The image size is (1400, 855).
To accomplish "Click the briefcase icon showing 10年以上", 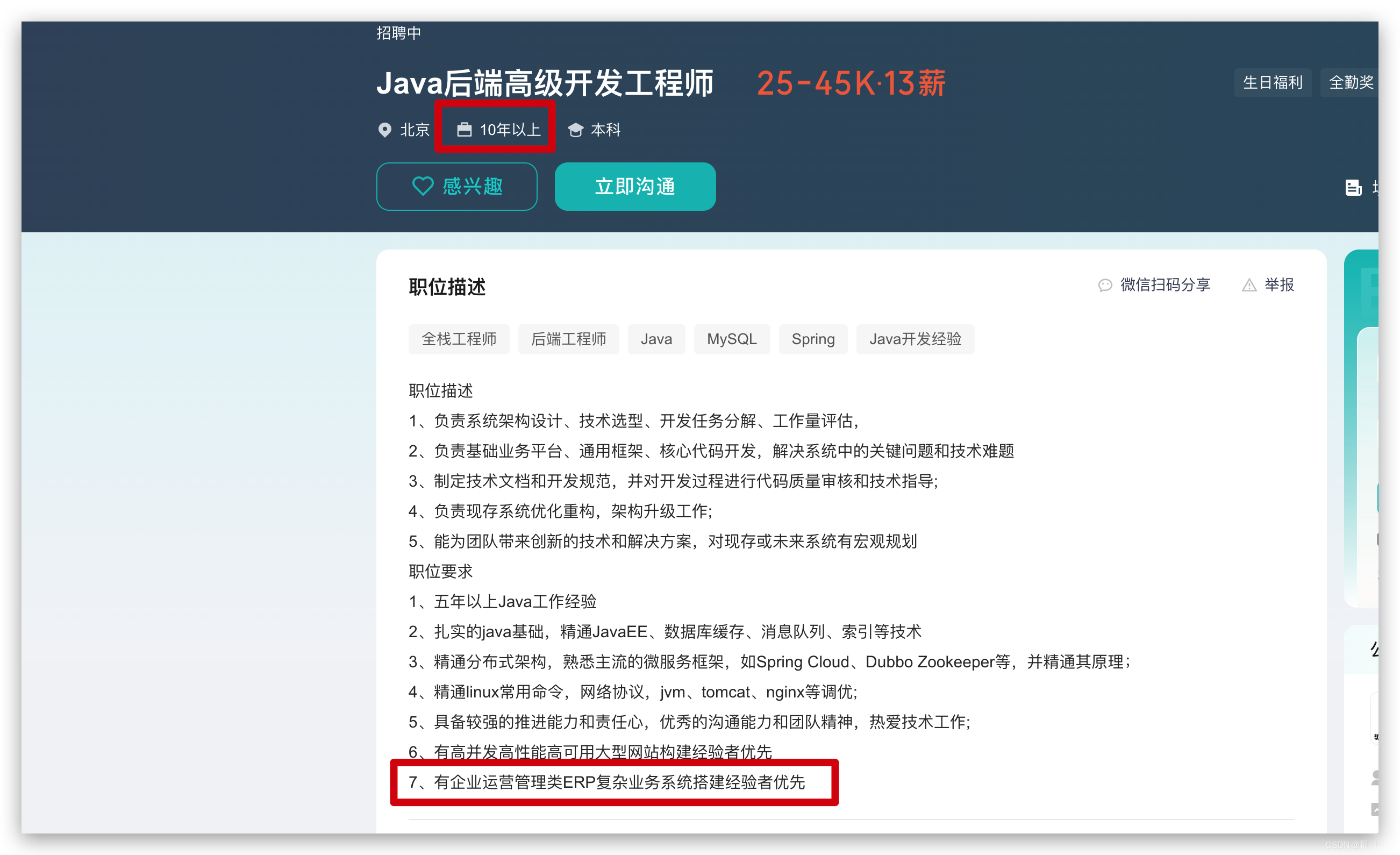I will pyautogui.click(x=465, y=129).
